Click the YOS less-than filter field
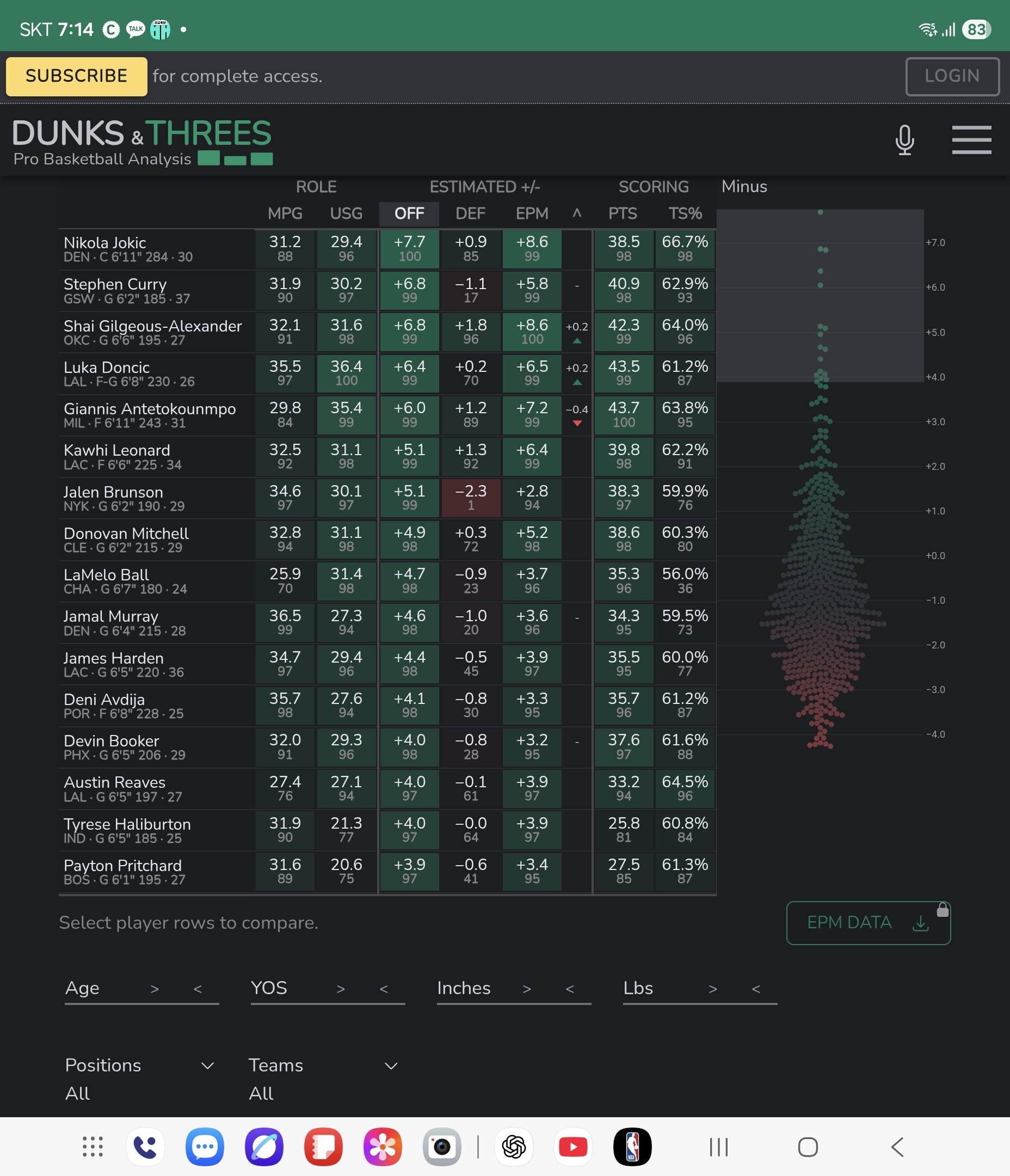1010x1176 pixels. pos(384,989)
